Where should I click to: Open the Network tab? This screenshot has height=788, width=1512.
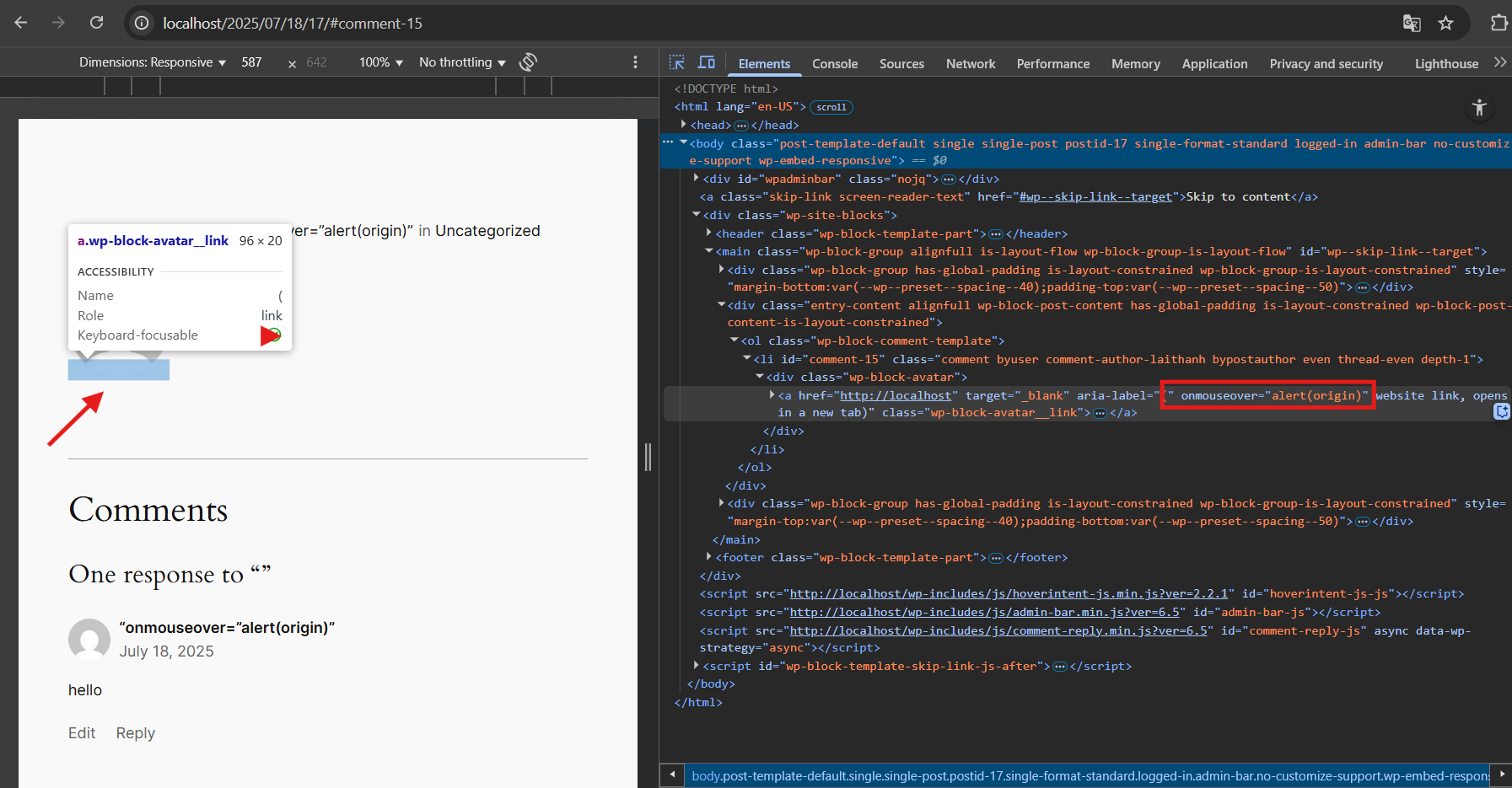[971, 63]
